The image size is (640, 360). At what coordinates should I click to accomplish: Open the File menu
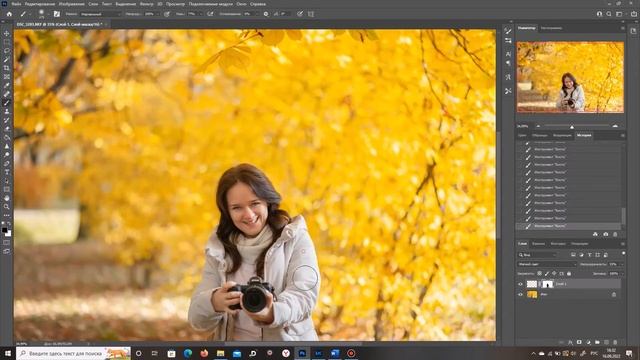pyautogui.click(x=16, y=4)
